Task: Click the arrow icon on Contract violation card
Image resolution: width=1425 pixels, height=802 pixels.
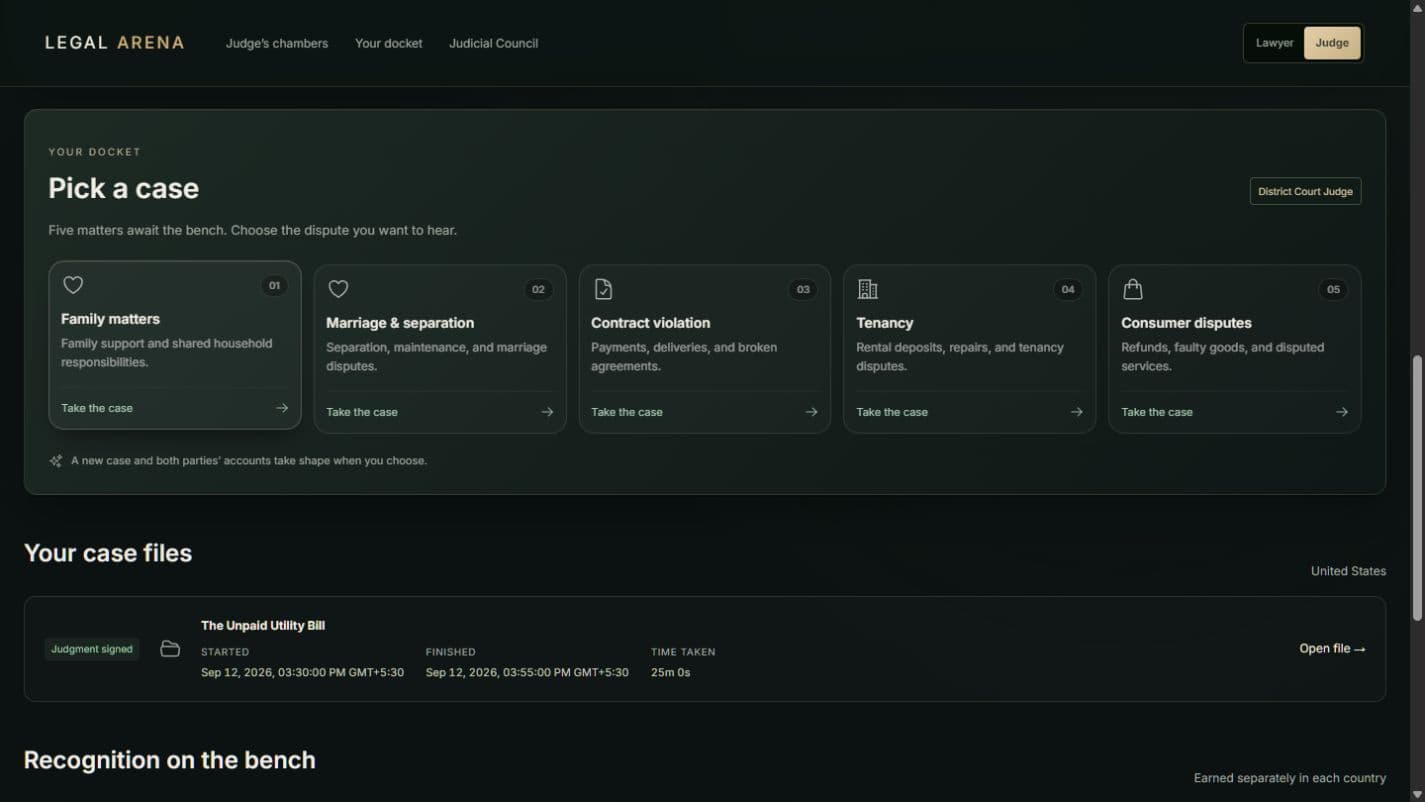Action: (811, 412)
